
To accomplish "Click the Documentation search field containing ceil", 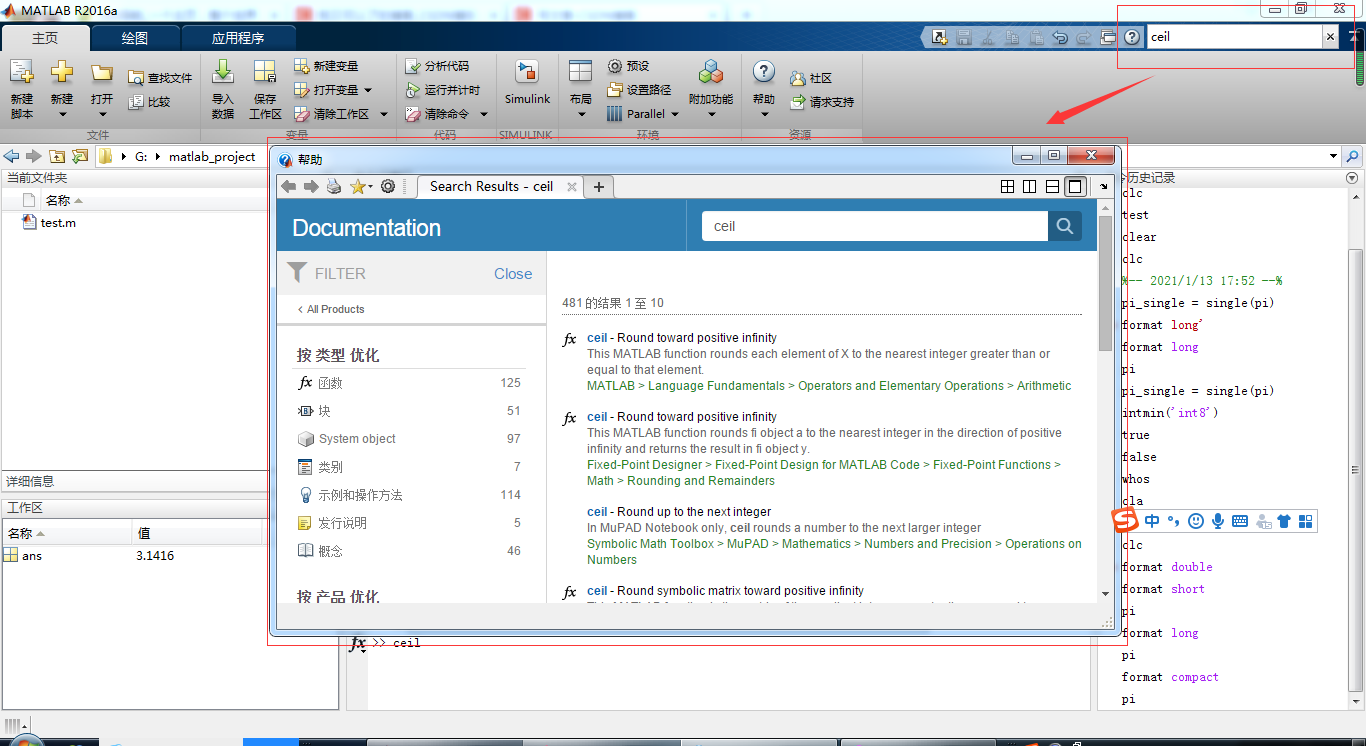I will tap(874, 226).
